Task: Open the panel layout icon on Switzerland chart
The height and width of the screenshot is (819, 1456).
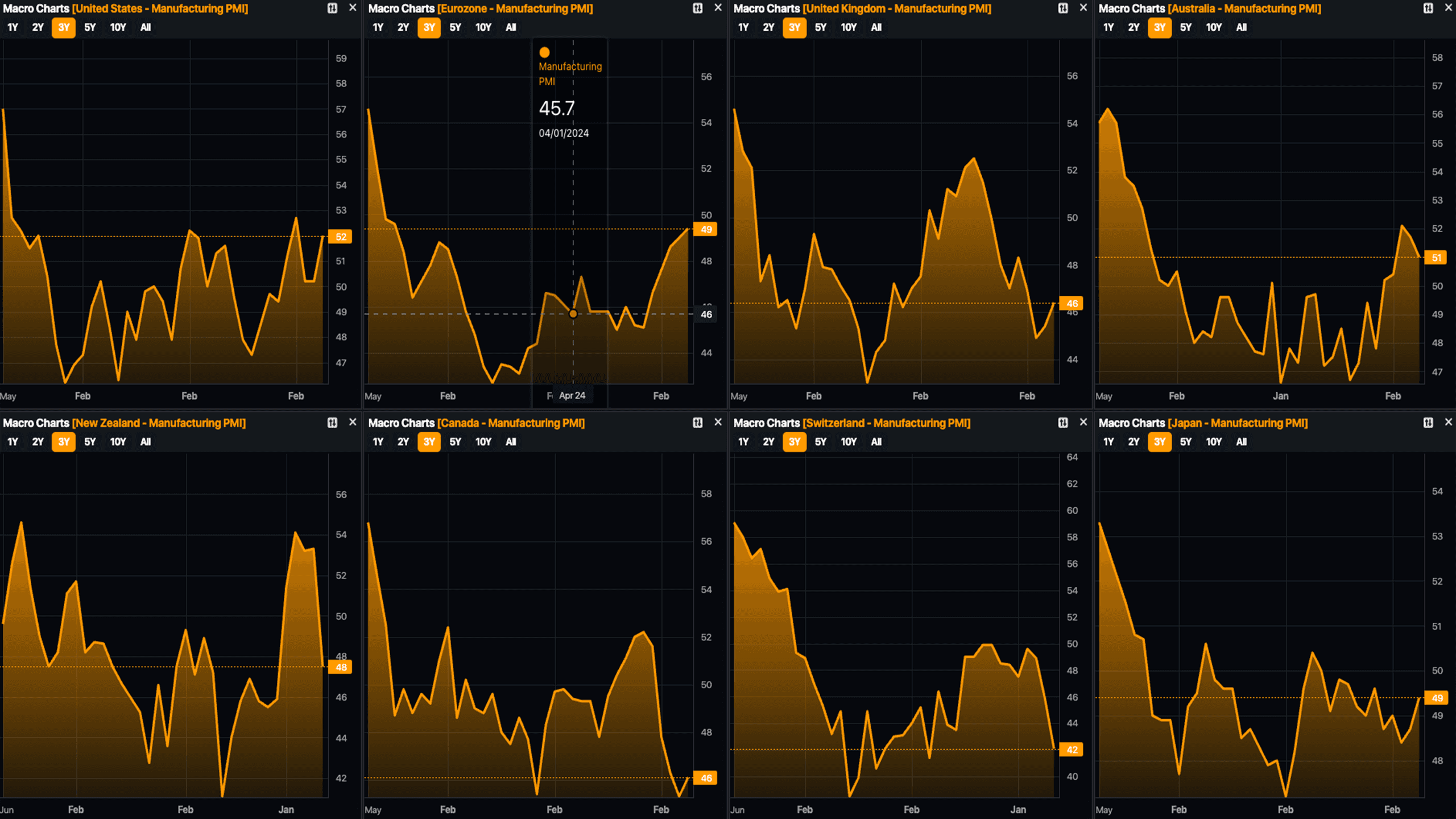Action: pos(1063,423)
